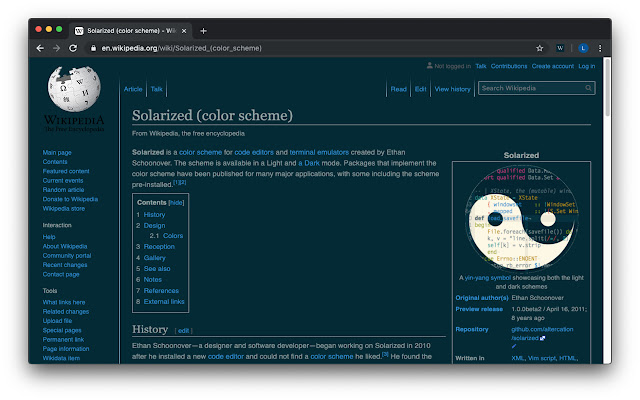Click the page vertical scrollbar
This screenshot has width=640, height=400.
pos(607,88)
